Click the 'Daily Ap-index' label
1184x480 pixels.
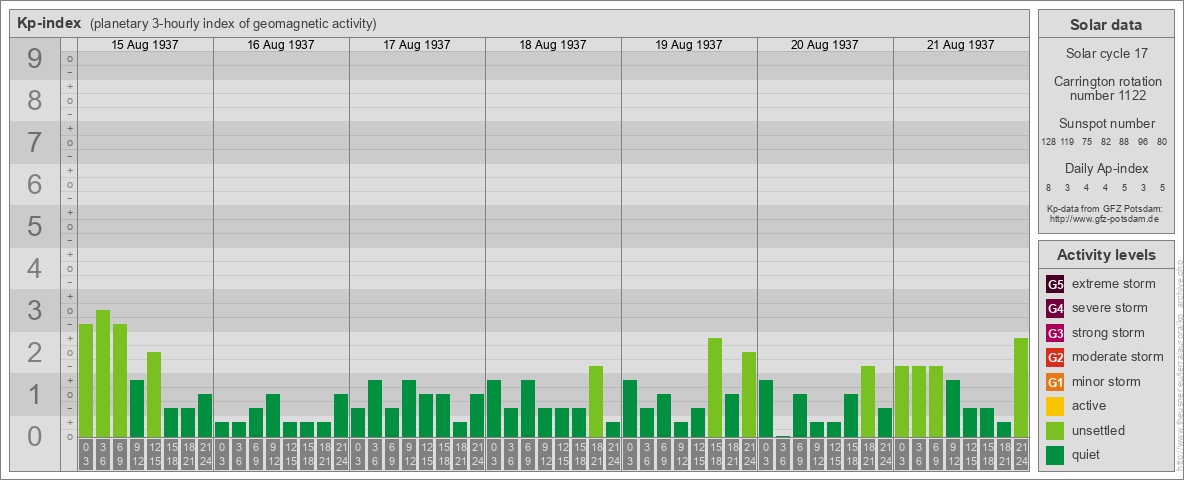pyautogui.click(x=1107, y=168)
